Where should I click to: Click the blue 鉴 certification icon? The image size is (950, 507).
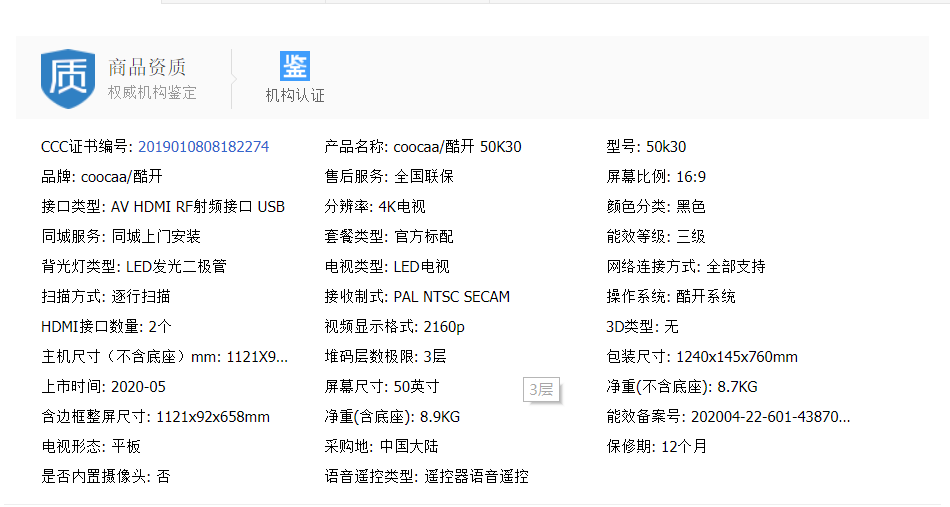point(294,66)
